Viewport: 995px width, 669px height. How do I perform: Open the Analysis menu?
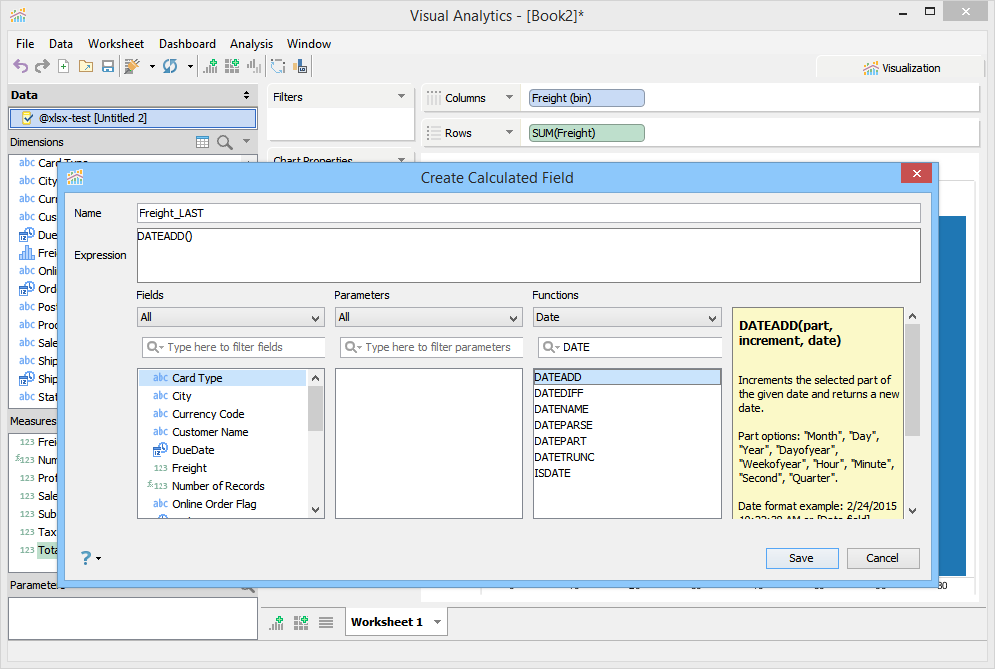pyautogui.click(x=251, y=44)
